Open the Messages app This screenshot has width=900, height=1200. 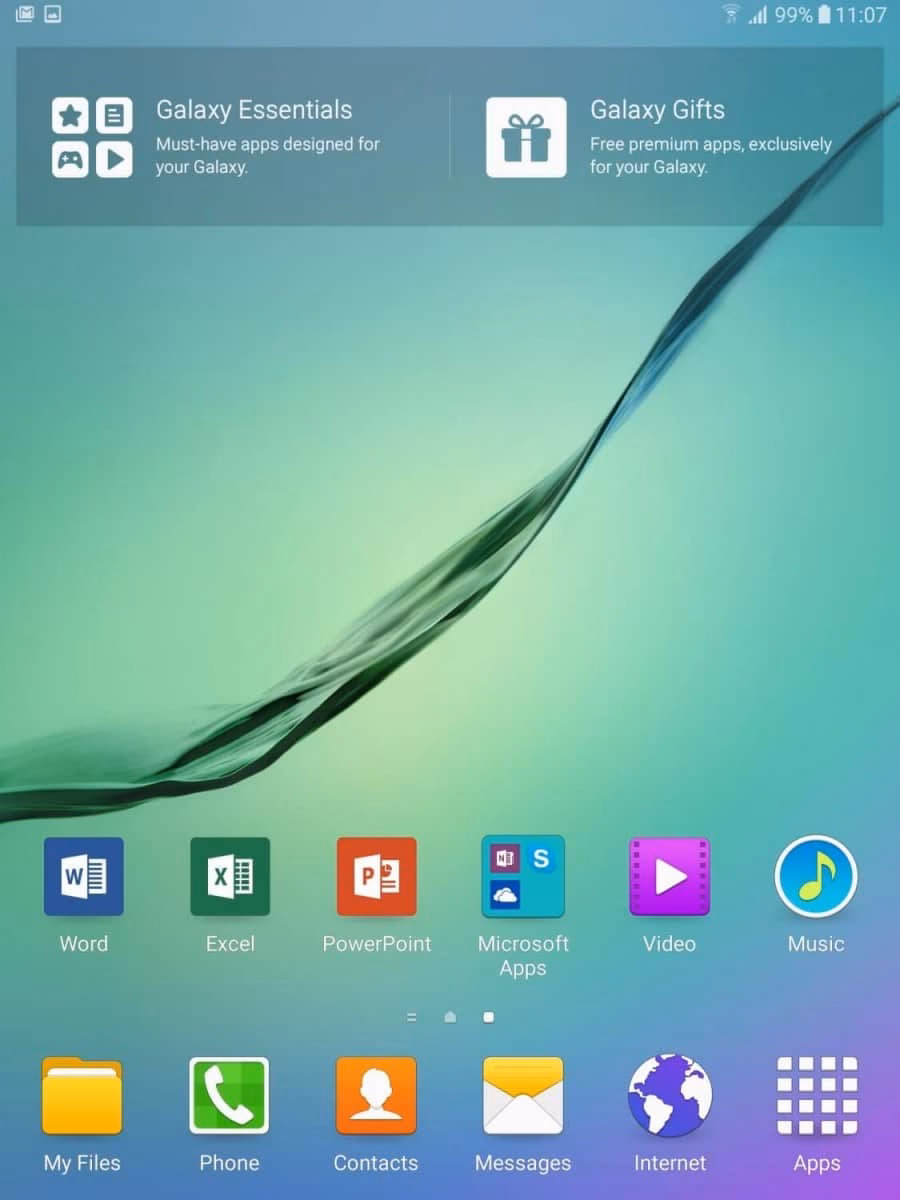tap(523, 1096)
